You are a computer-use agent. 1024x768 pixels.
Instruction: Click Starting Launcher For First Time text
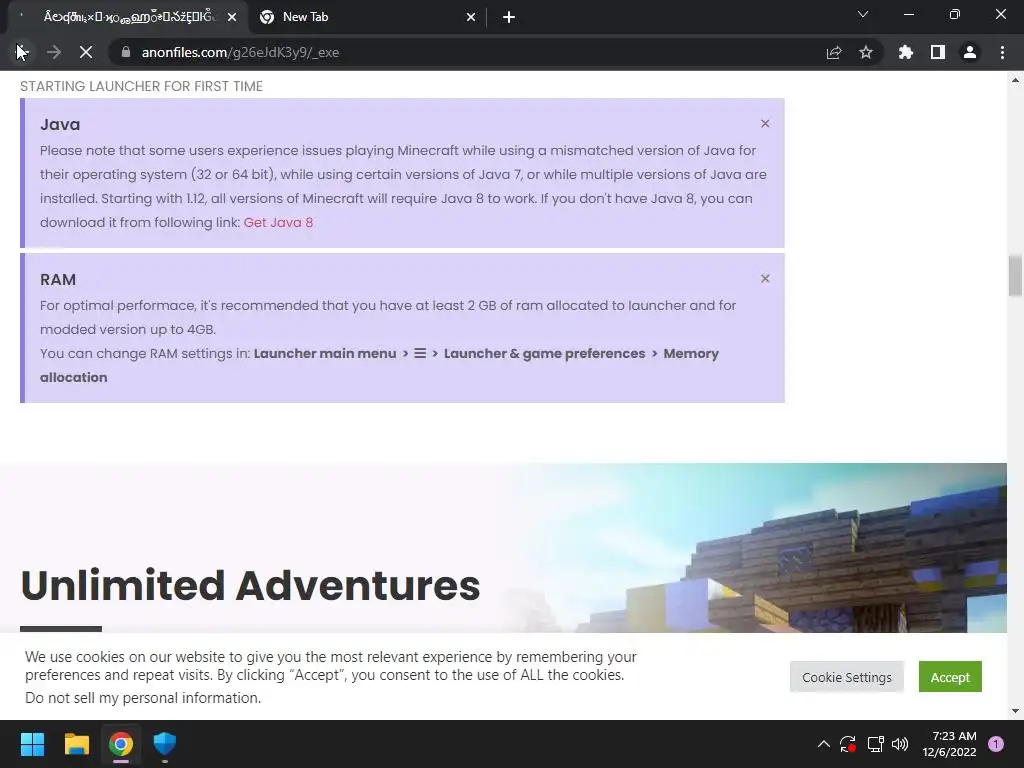coord(141,86)
